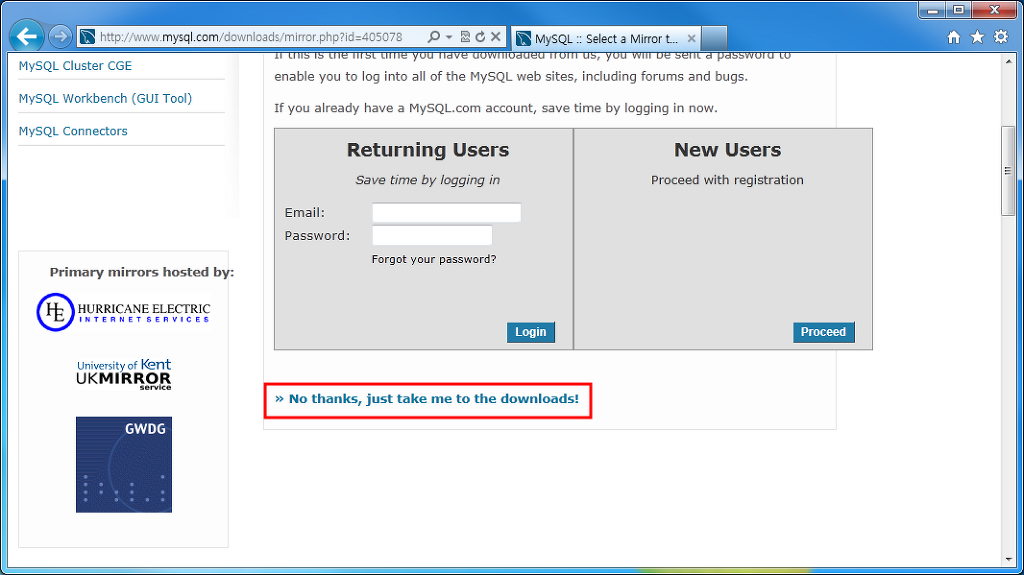The width and height of the screenshot is (1024, 575).
Task: Maximize the browser window
Action: (x=958, y=10)
